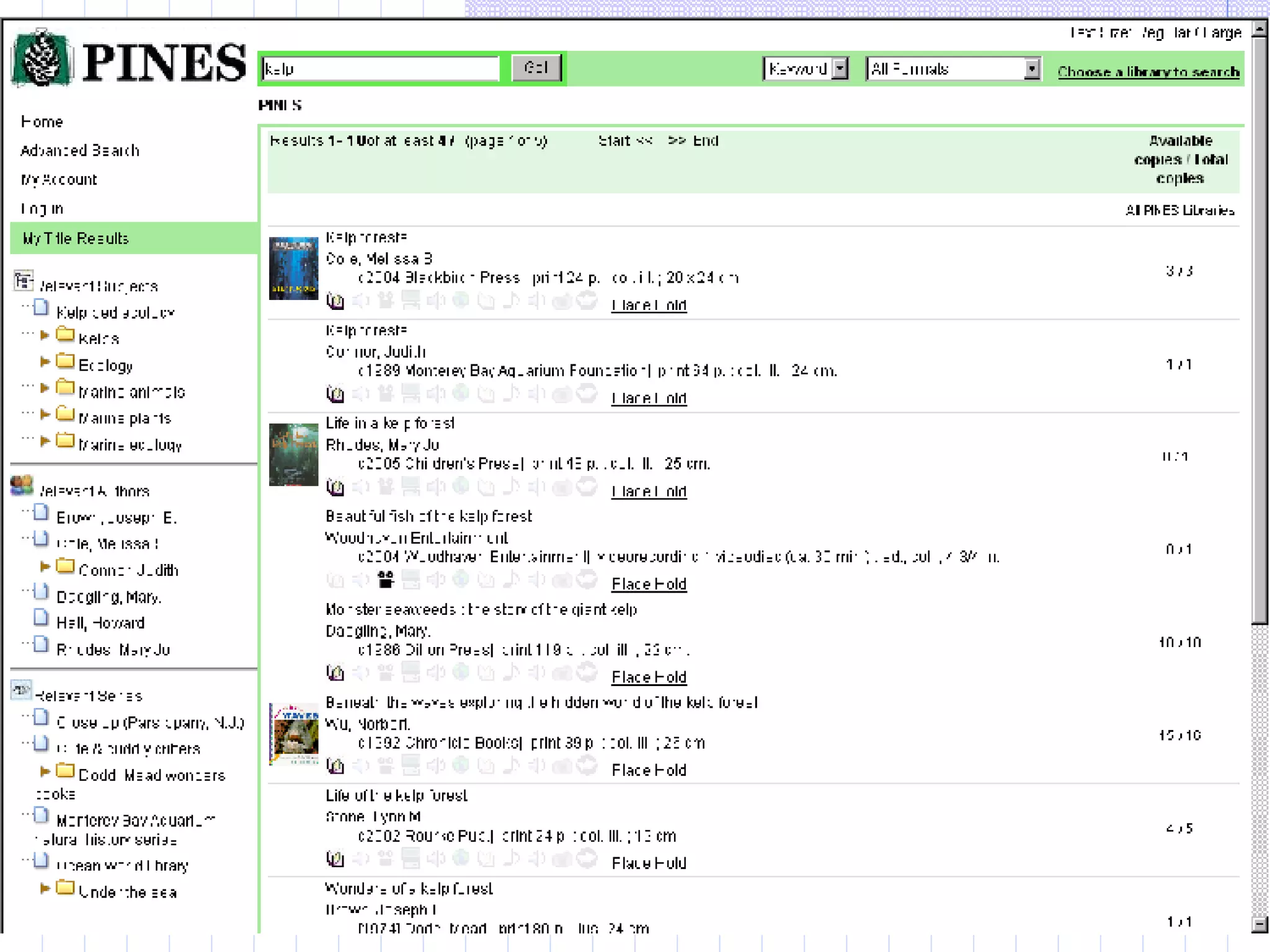
Task: Click the kelp search input field
Action: pos(380,69)
